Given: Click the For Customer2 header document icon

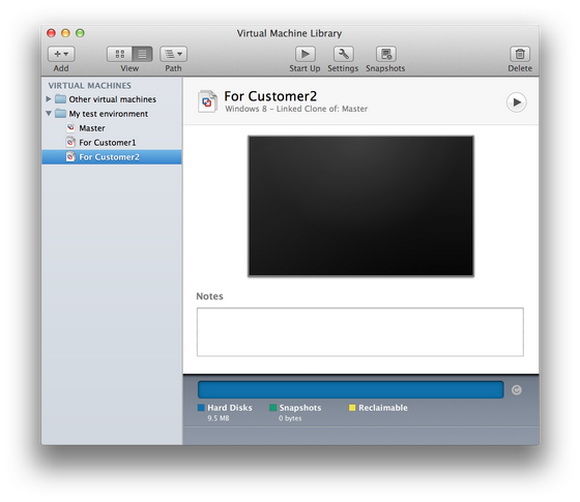Looking at the screenshot, I should [x=207, y=101].
